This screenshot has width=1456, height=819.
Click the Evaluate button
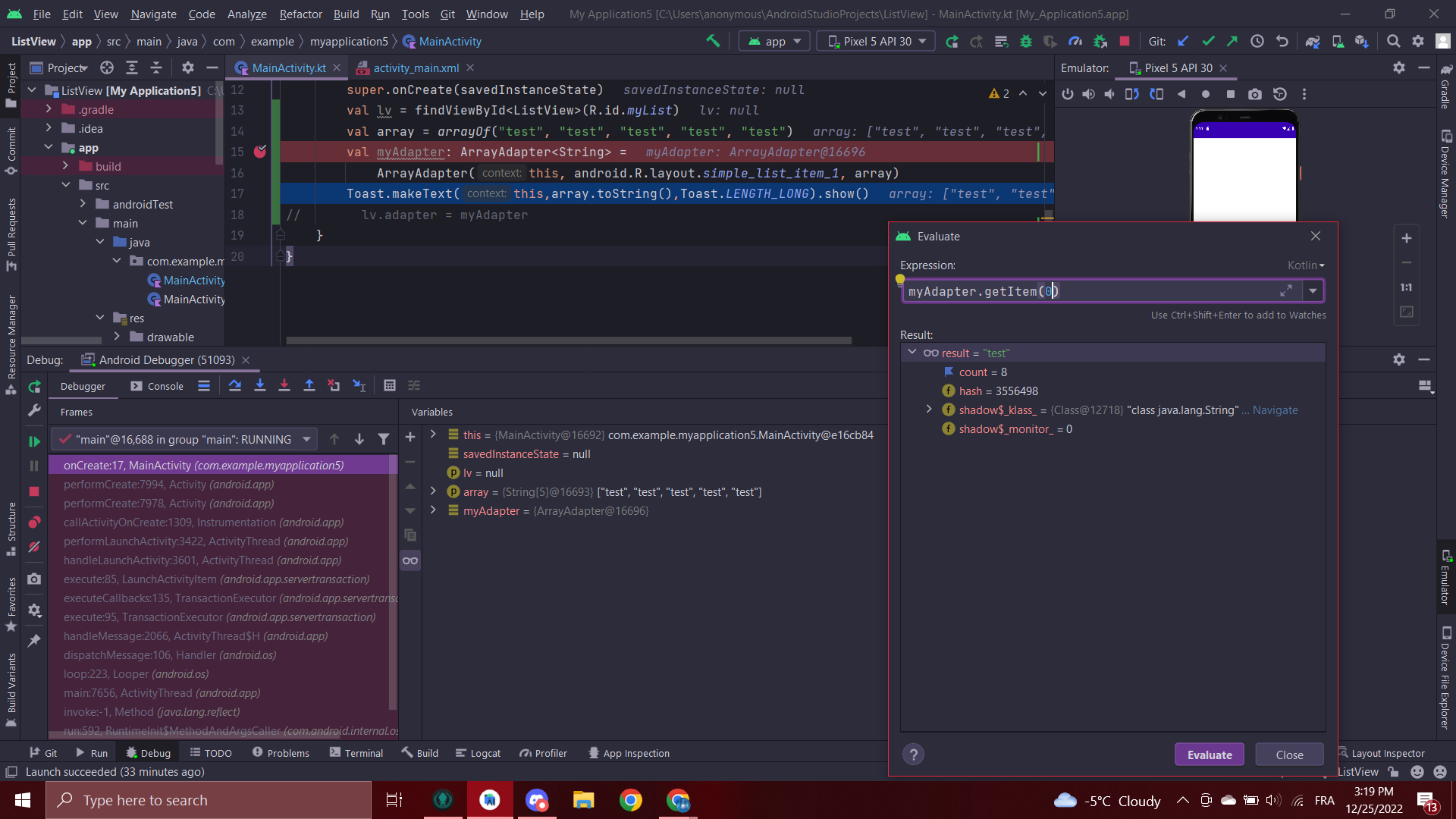pos(1210,755)
